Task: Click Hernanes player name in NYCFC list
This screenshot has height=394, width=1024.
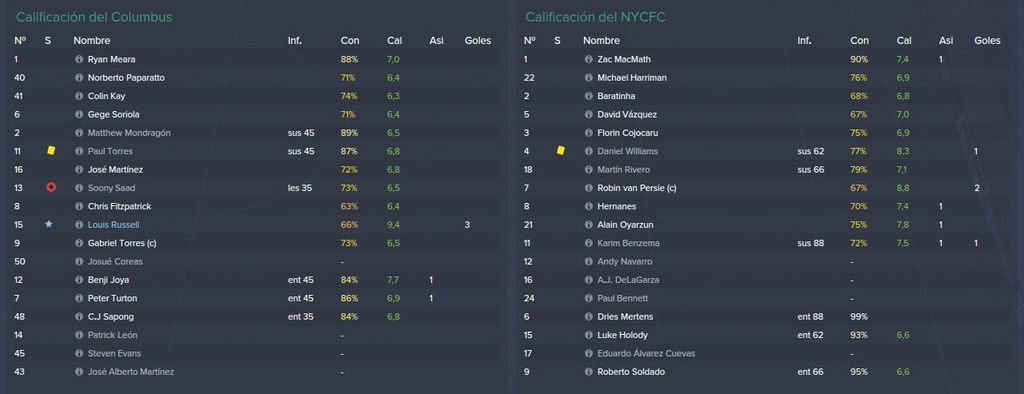Action: [x=616, y=206]
